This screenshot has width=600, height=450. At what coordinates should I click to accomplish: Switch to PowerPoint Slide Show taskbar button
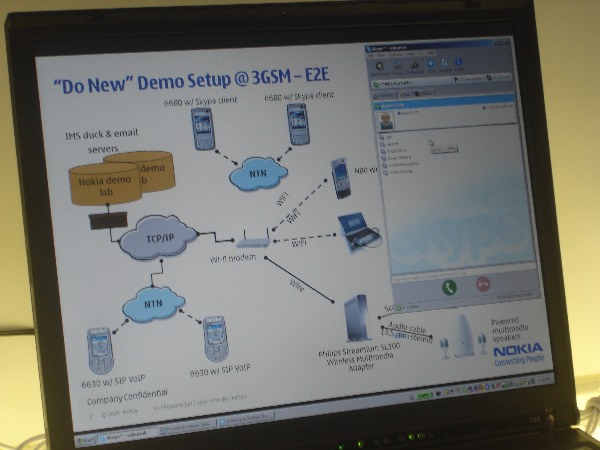[188, 427]
